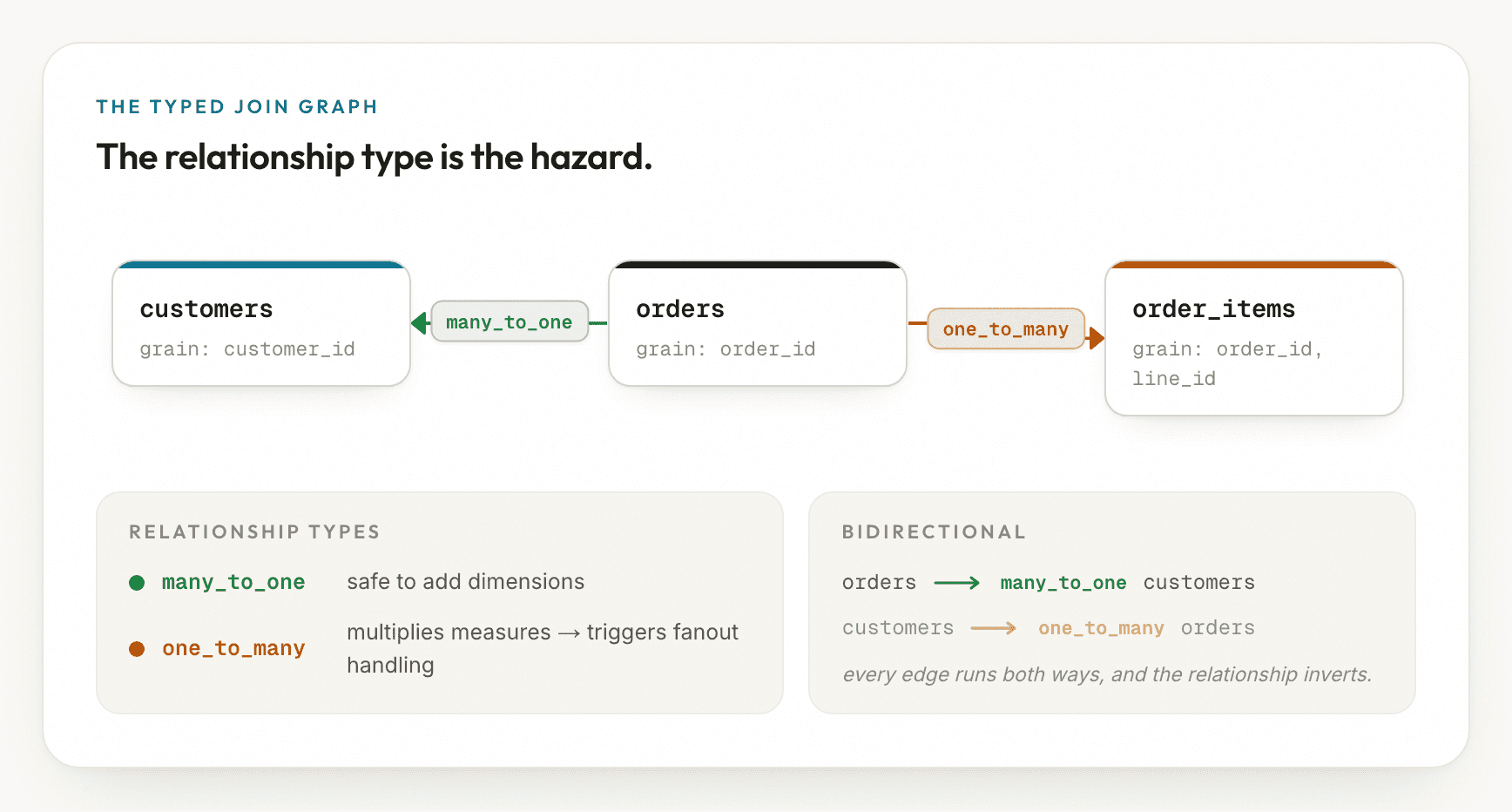This screenshot has width=1512, height=812.
Task: Click one_to_many in the Relationship Types legend
Action: point(233,648)
